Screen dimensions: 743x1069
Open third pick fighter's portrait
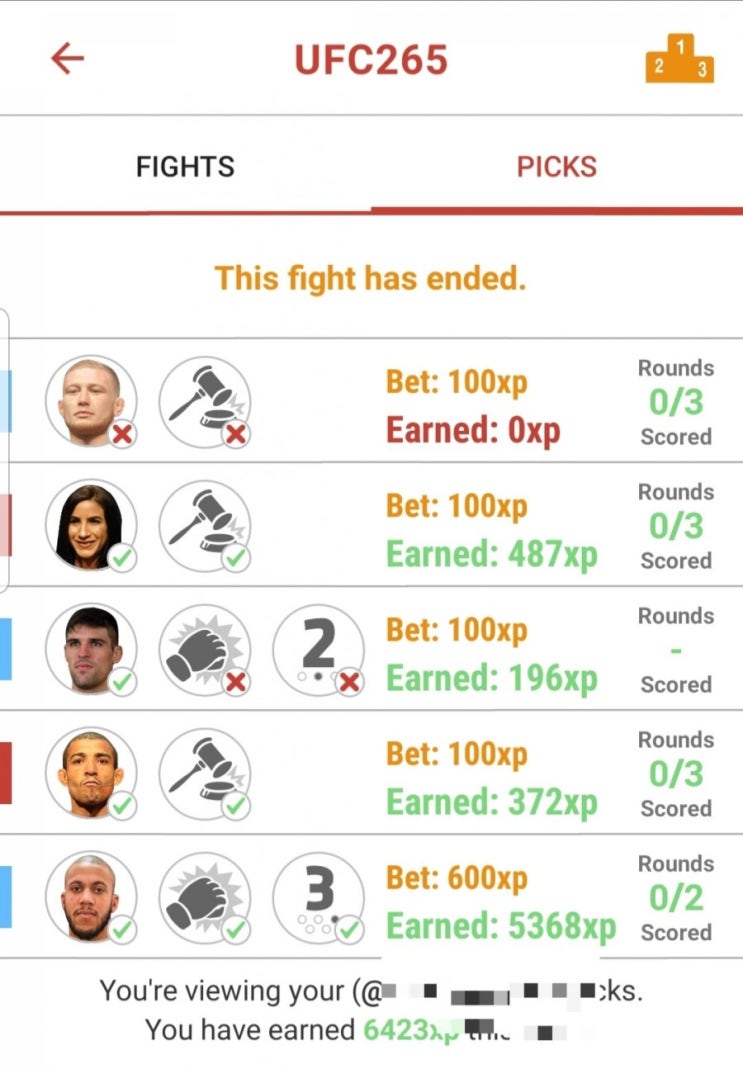[91, 650]
